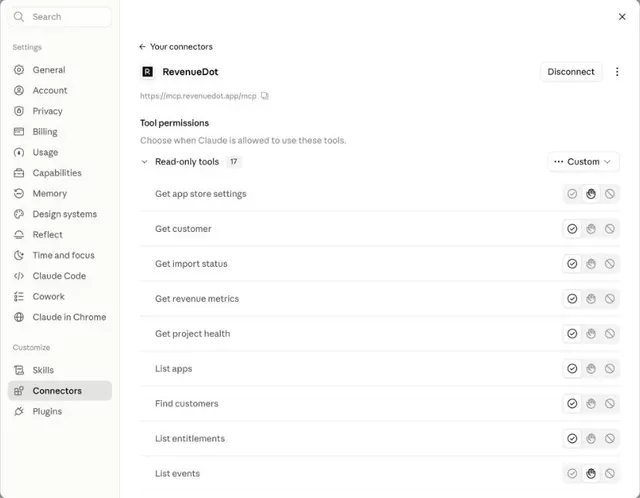Image resolution: width=640 pixels, height=498 pixels.
Task: Block the List entitlements tool
Action: click(x=609, y=438)
